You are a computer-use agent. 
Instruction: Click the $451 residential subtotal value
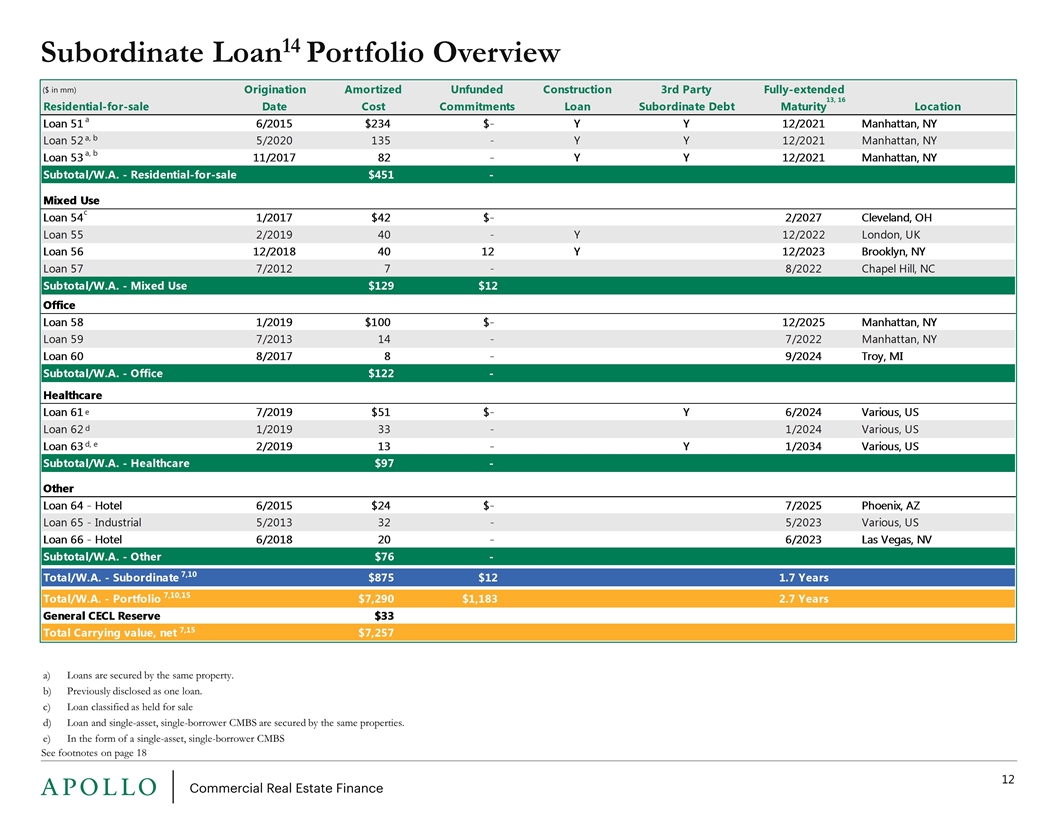(x=381, y=174)
